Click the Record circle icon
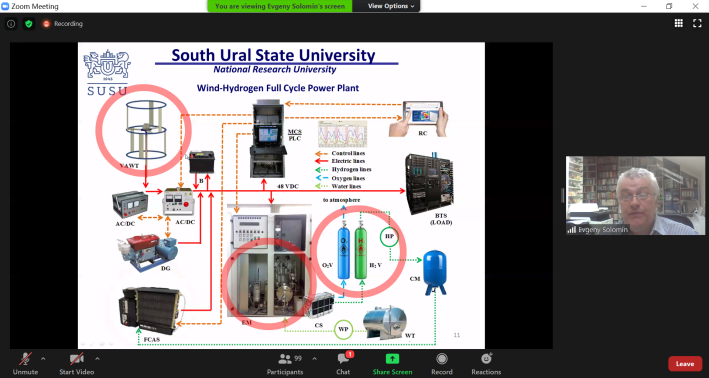Viewport: 709px width, 378px height. pyautogui.click(x=442, y=359)
